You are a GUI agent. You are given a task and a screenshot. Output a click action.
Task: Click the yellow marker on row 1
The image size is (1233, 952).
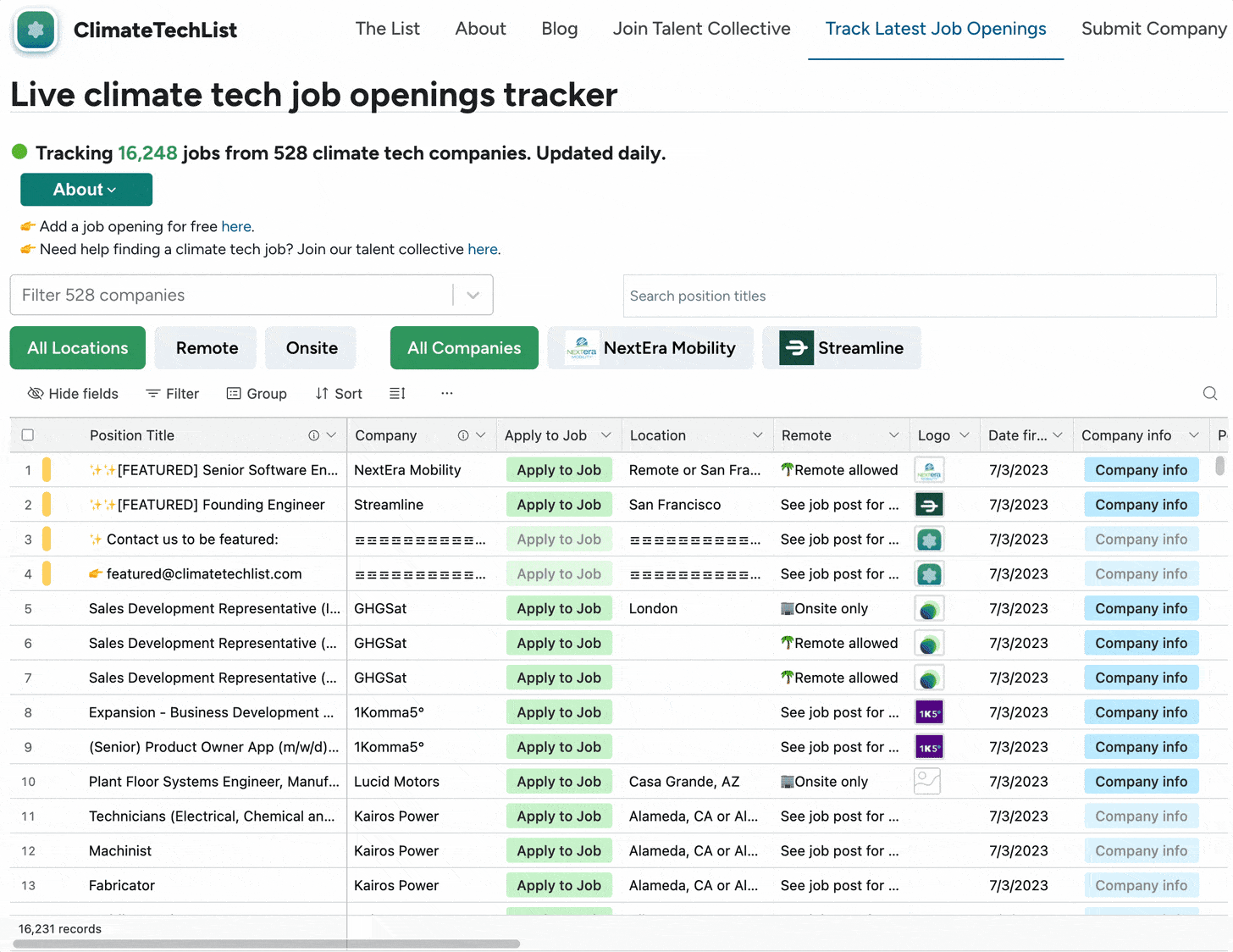point(47,470)
